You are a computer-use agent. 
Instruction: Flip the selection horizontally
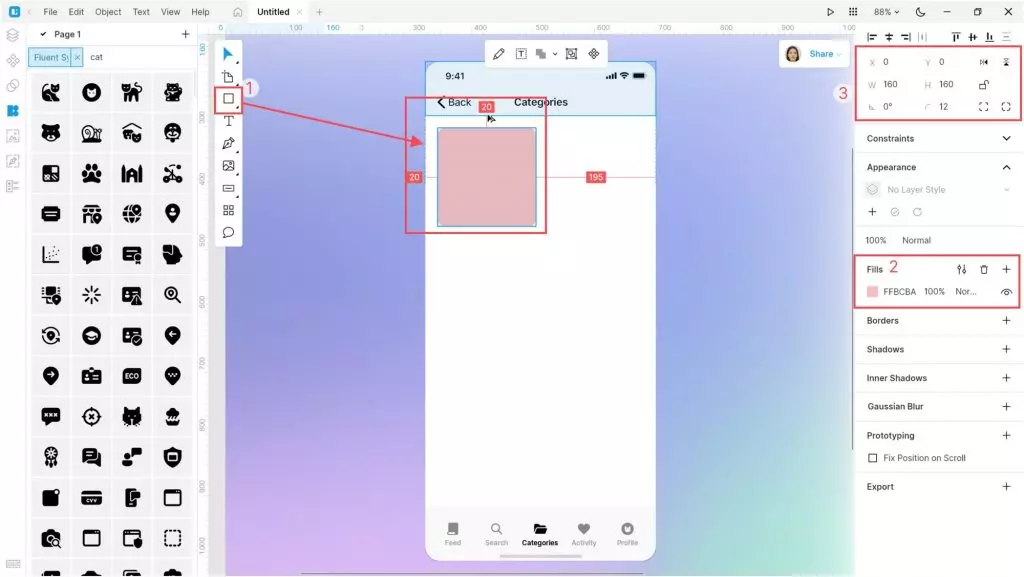[x=984, y=62]
